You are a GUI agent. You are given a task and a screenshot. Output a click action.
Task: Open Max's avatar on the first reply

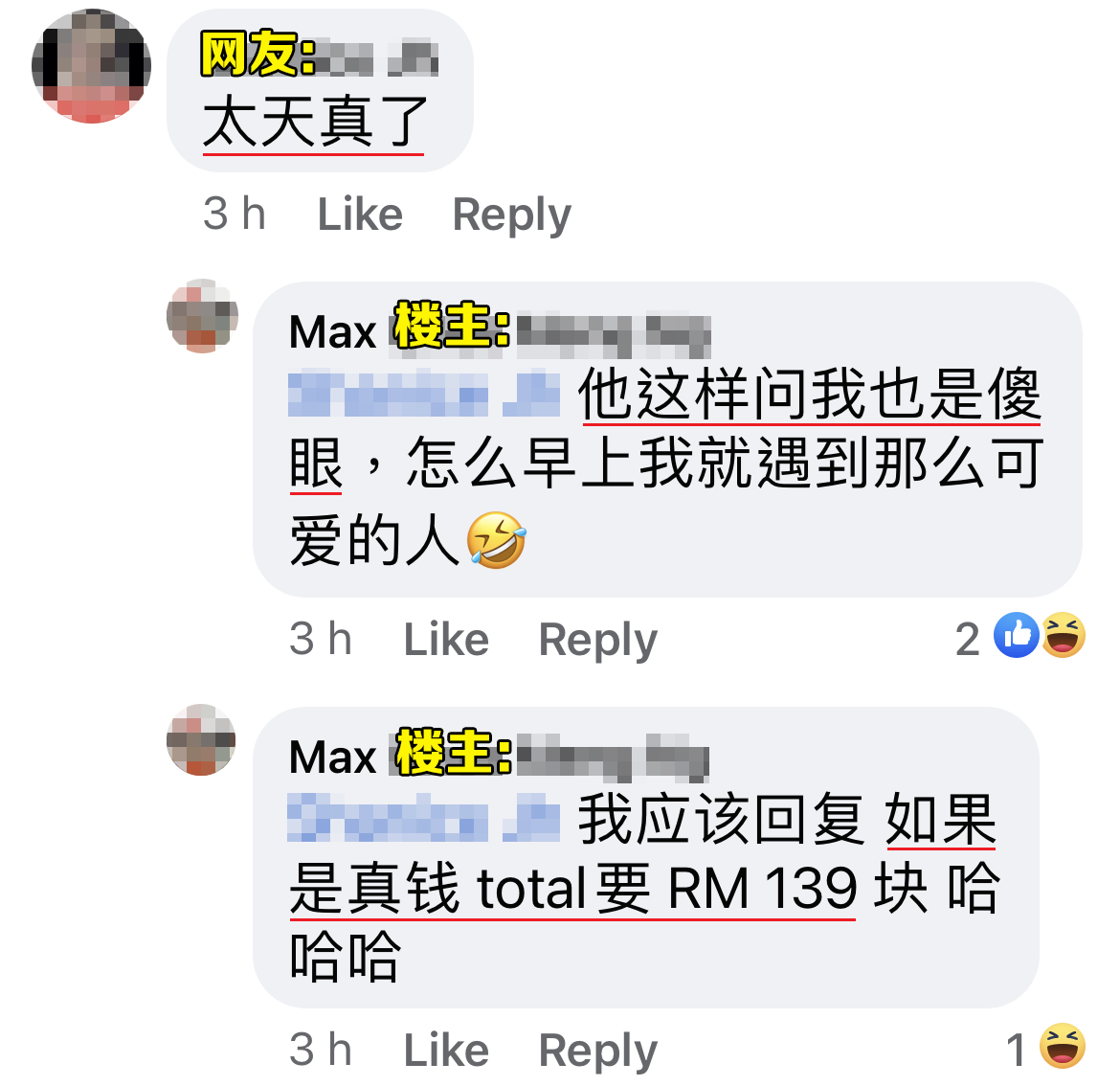click(202, 316)
